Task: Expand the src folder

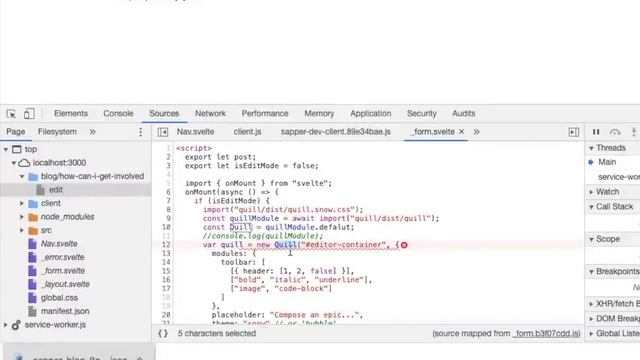Action: [22, 230]
